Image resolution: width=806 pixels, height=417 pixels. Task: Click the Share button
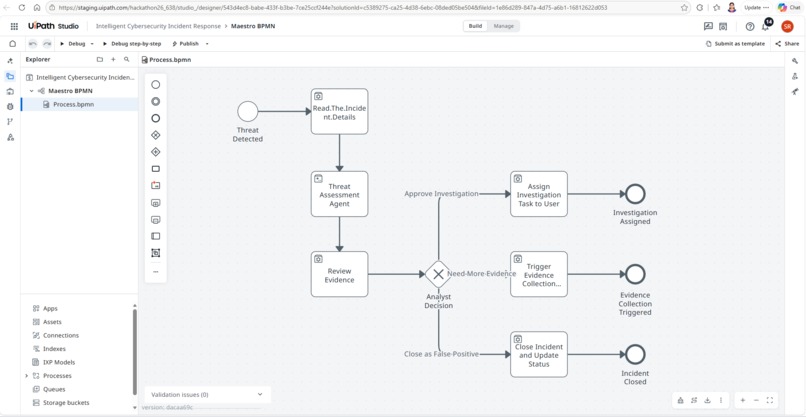(787, 44)
